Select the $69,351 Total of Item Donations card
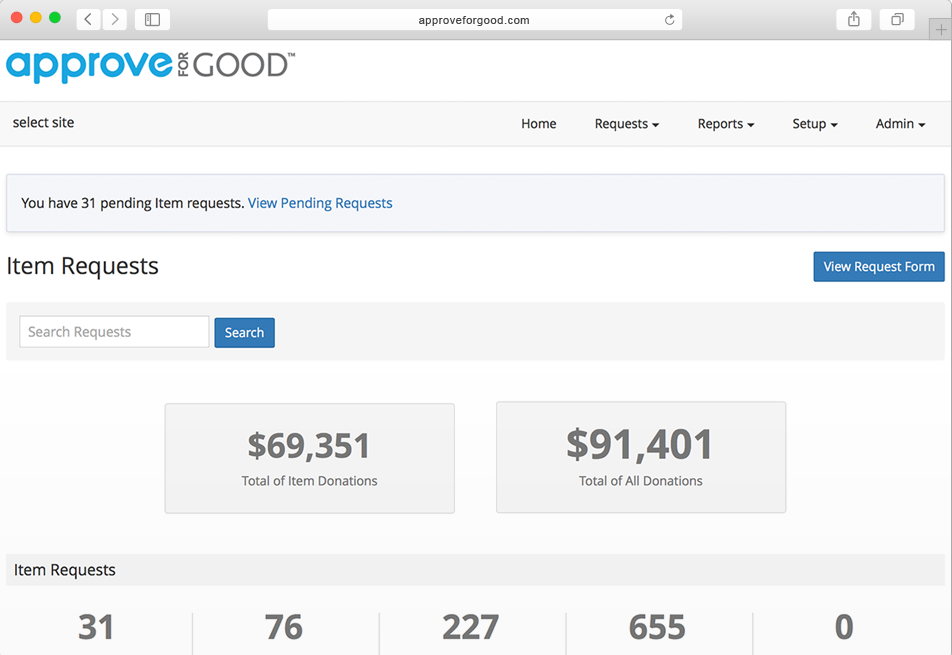The width and height of the screenshot is (952, 655). coord(310,458)
